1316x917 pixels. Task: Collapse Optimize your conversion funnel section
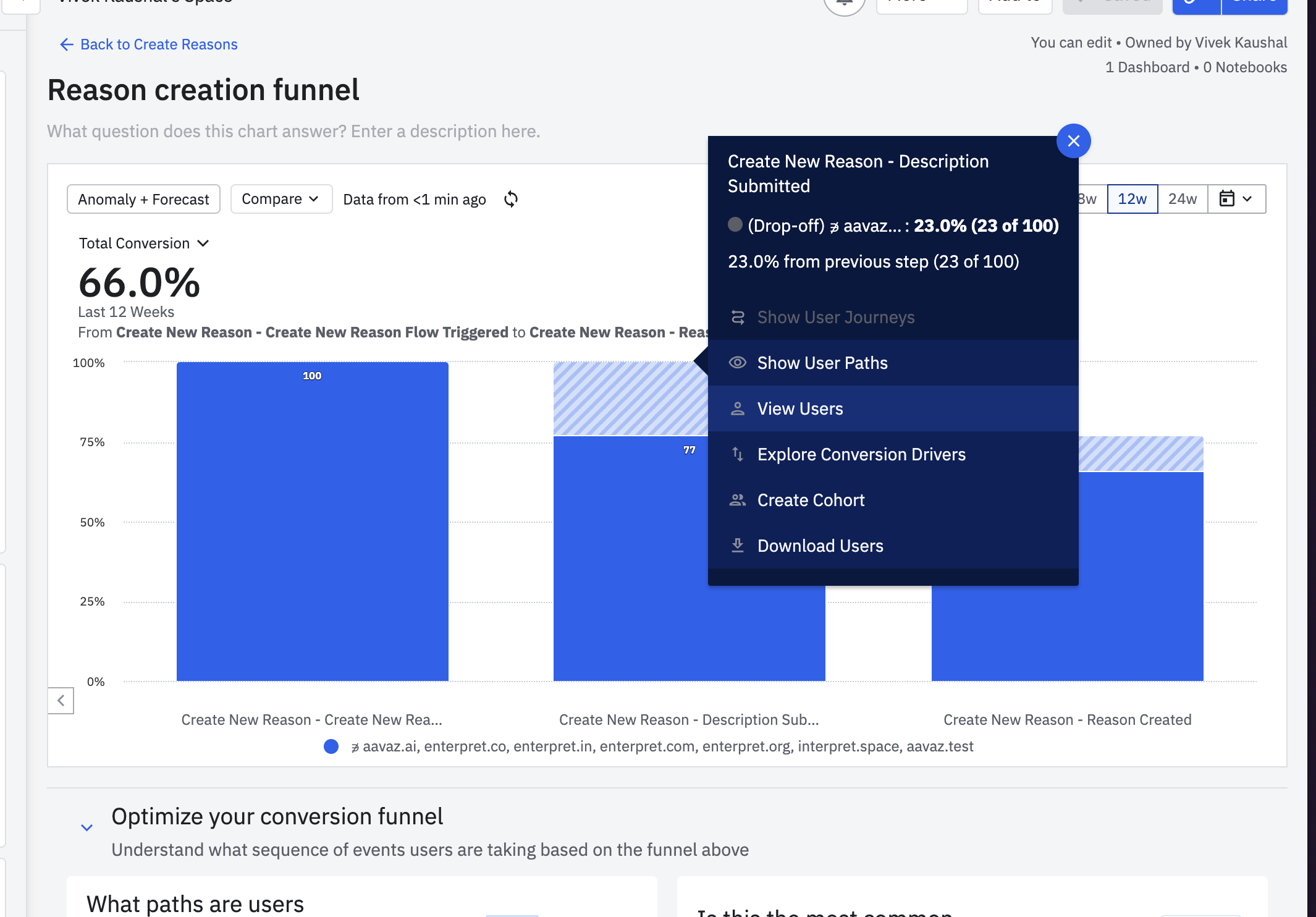tap(87, 827)
